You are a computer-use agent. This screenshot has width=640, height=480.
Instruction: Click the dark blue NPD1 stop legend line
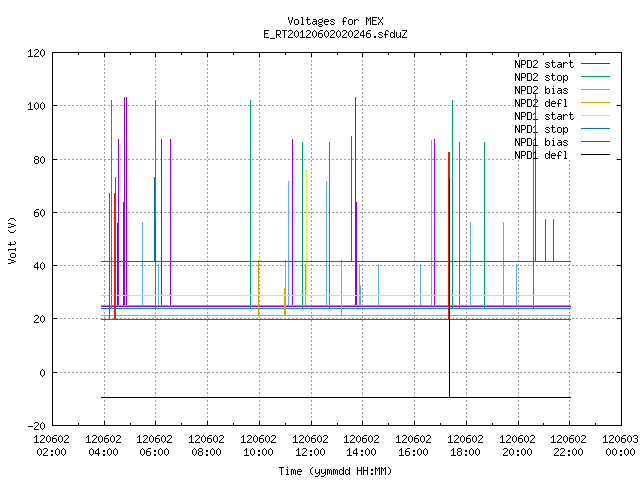595,129
